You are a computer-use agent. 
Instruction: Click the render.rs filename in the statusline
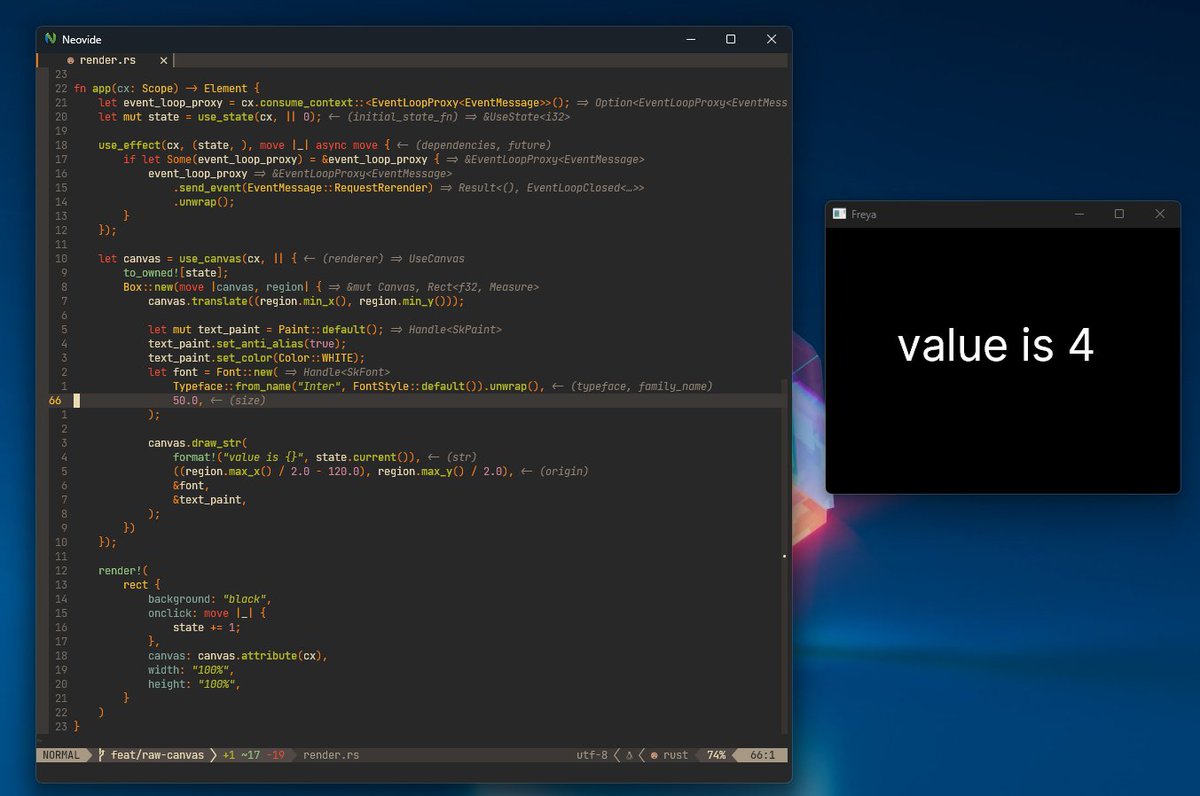click(331, 755)
